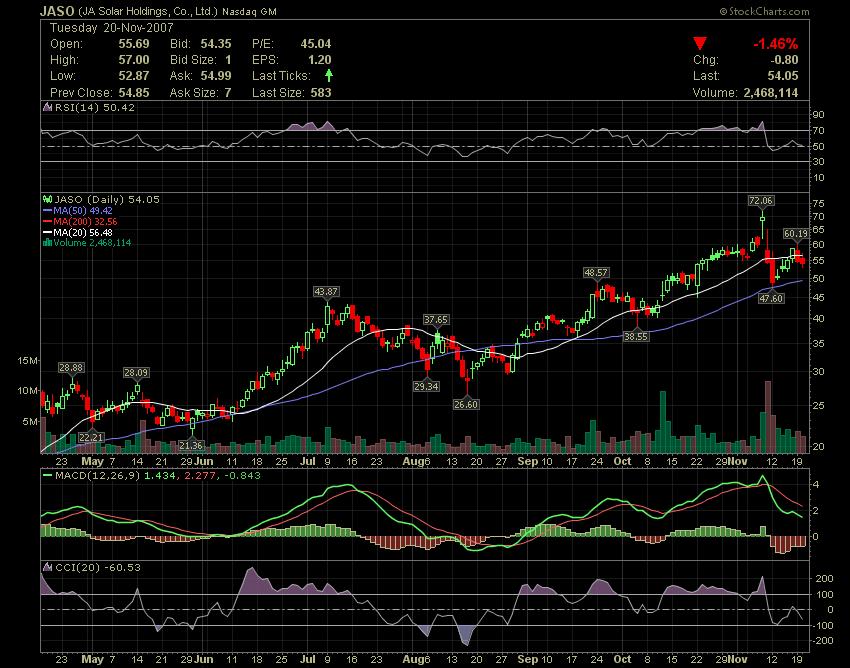
Task: Click the 43.87 July peak label
Action: point(326,292)
